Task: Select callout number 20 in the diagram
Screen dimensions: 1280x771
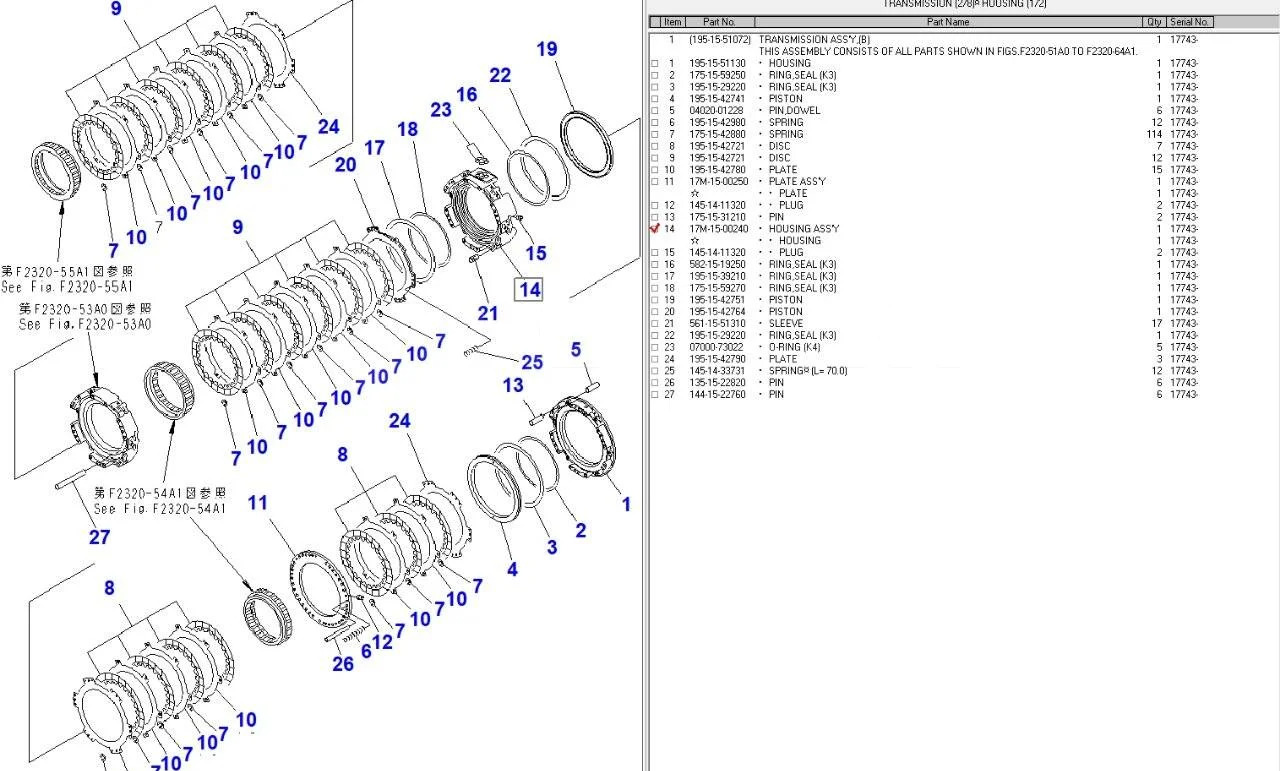Action: [345, 164]
